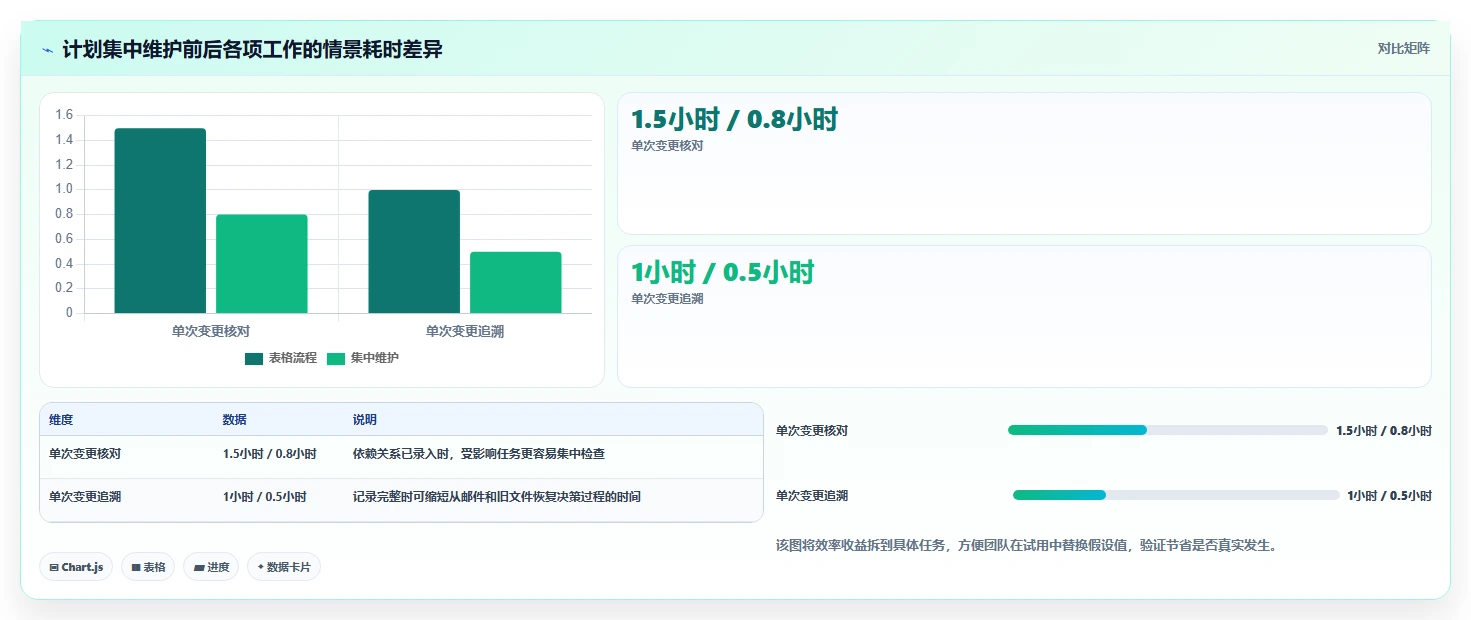The image size is (1471, 620).
Task: Click the 表格流程 bar for 单次变更核对
Action: click(x=160, y=220)
